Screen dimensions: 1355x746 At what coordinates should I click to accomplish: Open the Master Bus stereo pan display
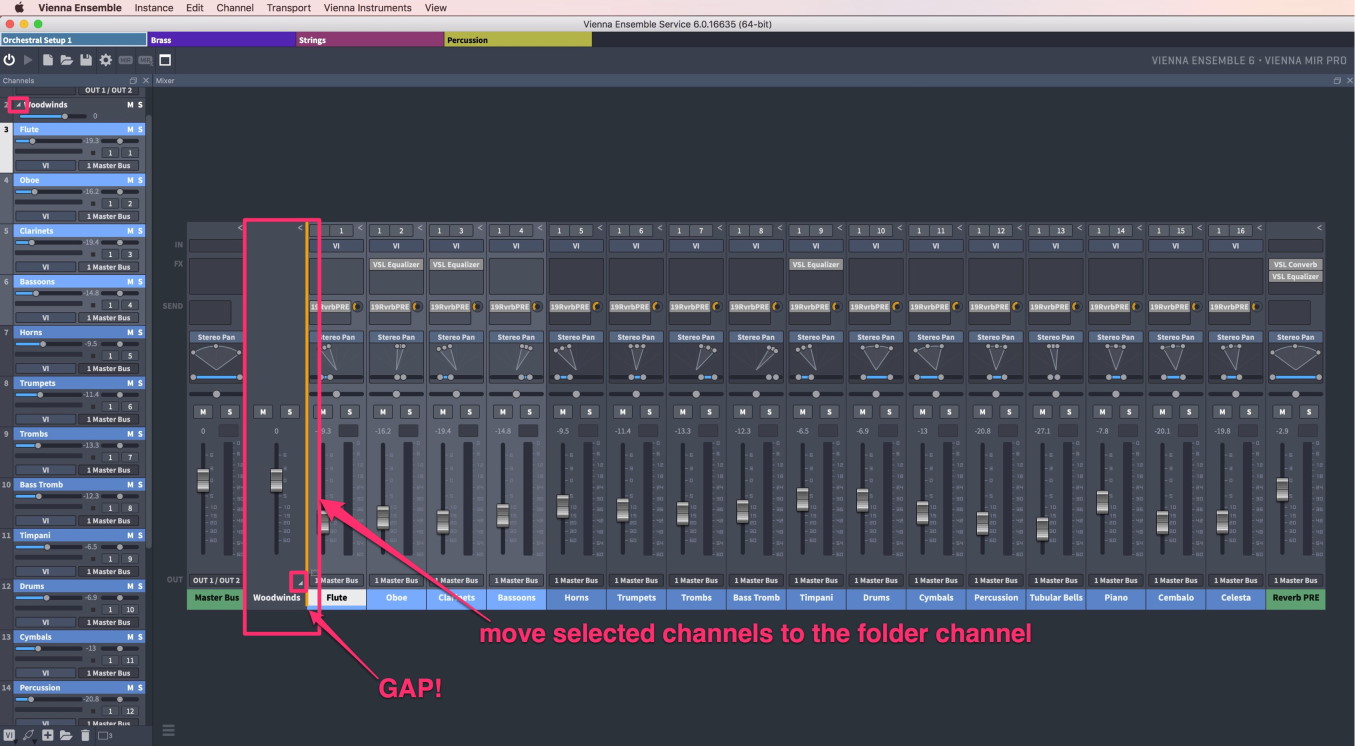[216, 360]
